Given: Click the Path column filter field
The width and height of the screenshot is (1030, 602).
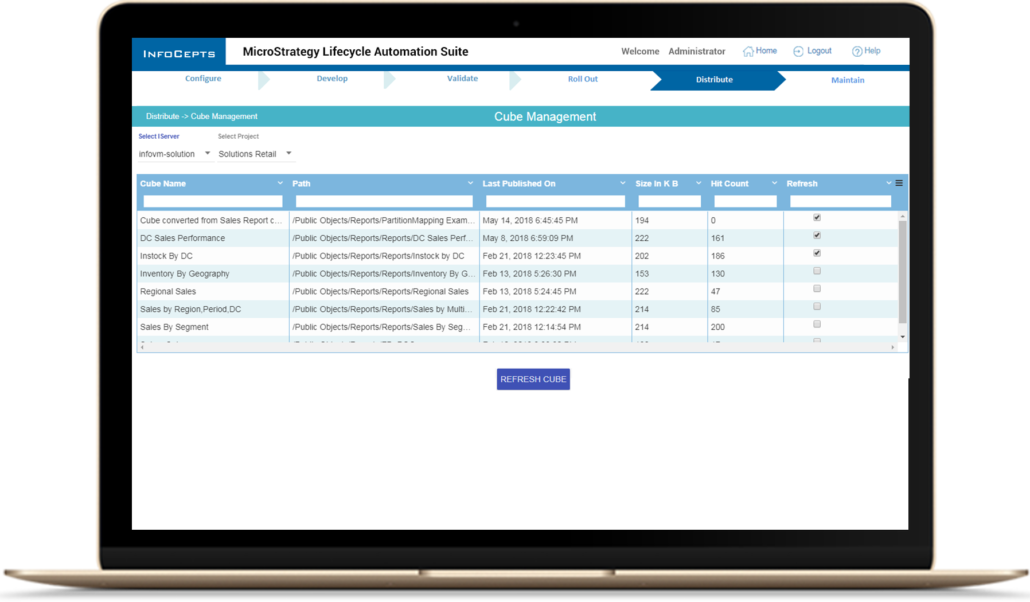Looking at the screenshot, I should pyautogui.click(x=384, y=201).
